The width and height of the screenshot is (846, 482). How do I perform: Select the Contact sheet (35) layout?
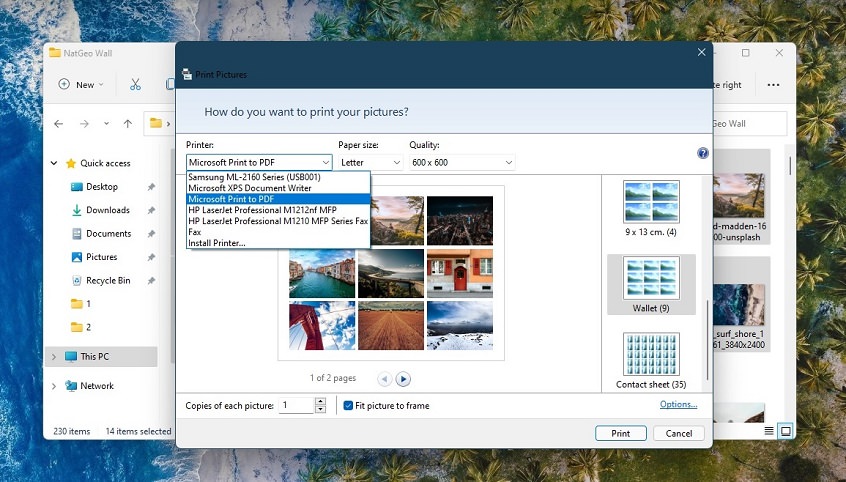click(x=651, y=361)
